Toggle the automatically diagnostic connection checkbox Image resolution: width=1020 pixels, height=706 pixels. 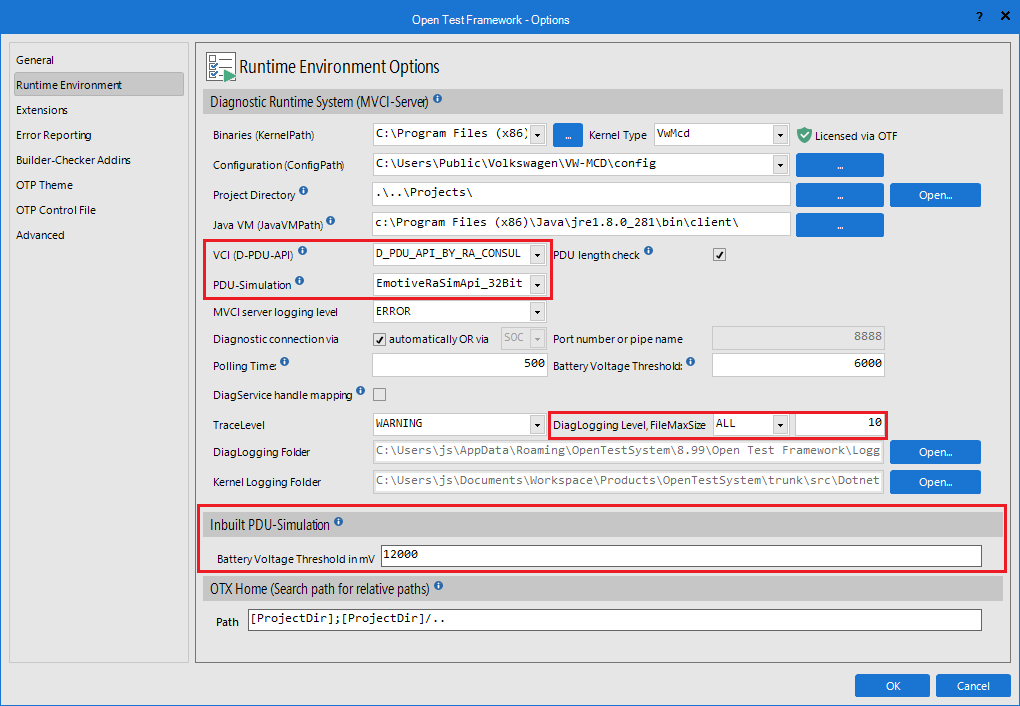pyautogui.click(x=380, y=339)
